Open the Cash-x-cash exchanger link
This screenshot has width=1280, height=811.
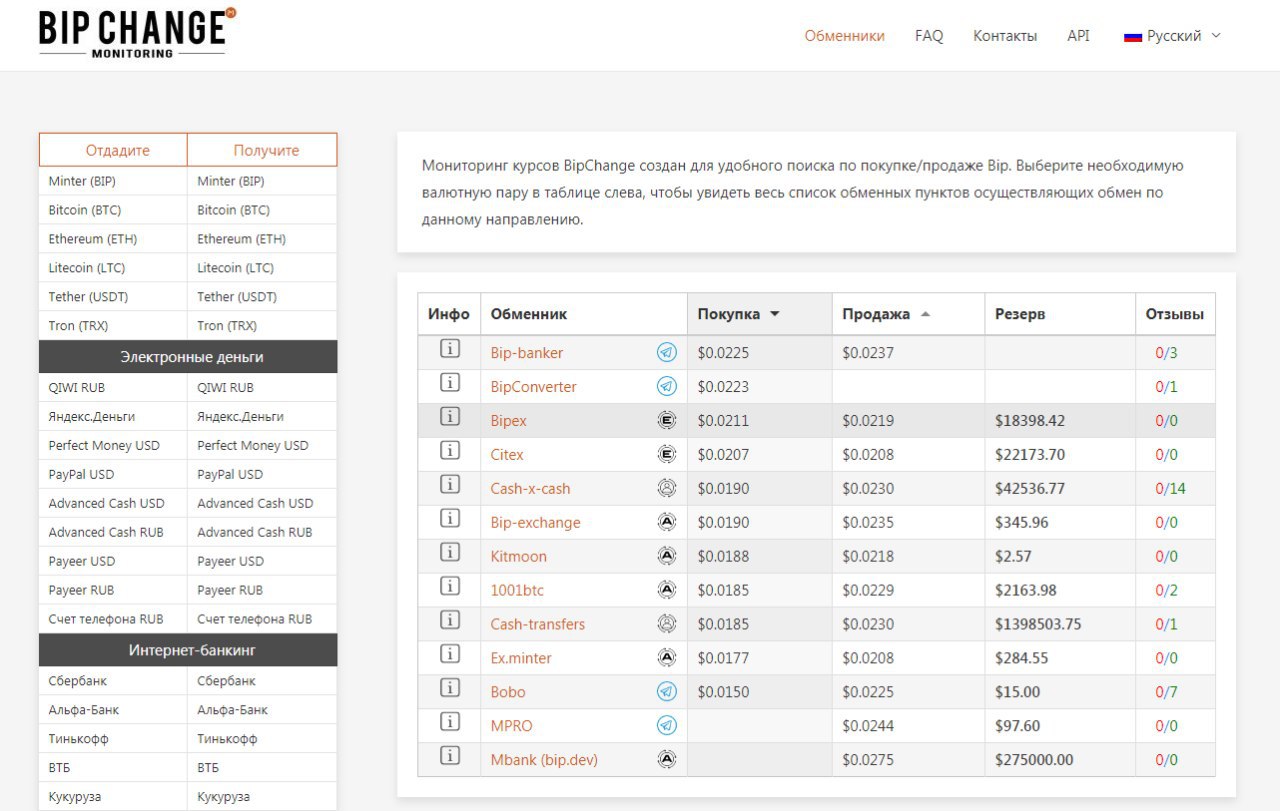530,488
